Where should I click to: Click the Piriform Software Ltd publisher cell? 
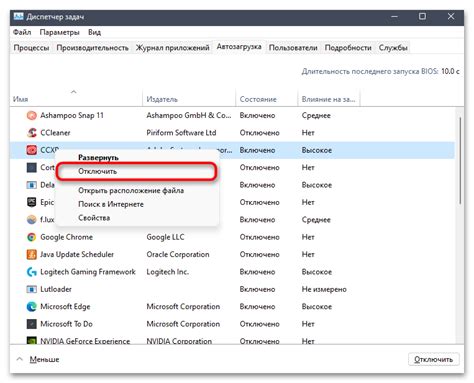pyautogui.click(x=181, y=133)
